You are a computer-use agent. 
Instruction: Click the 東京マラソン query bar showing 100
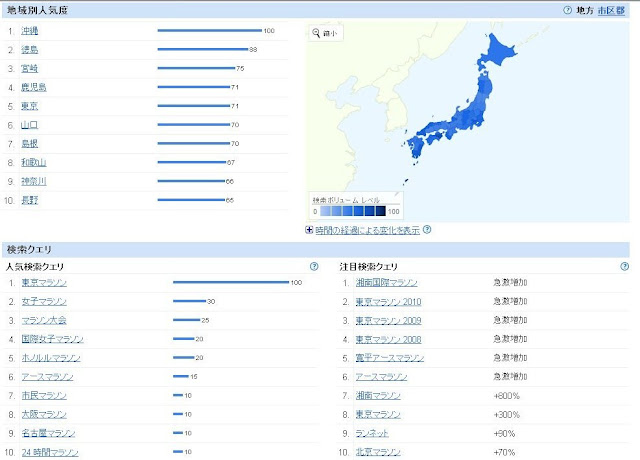click(231, 282)
